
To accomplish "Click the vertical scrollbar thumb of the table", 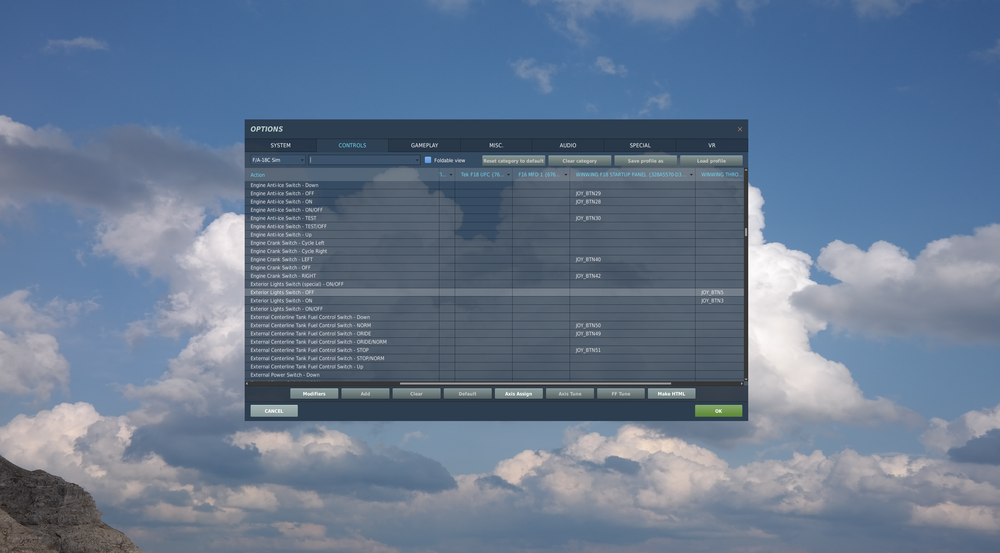I will point(746,232).
